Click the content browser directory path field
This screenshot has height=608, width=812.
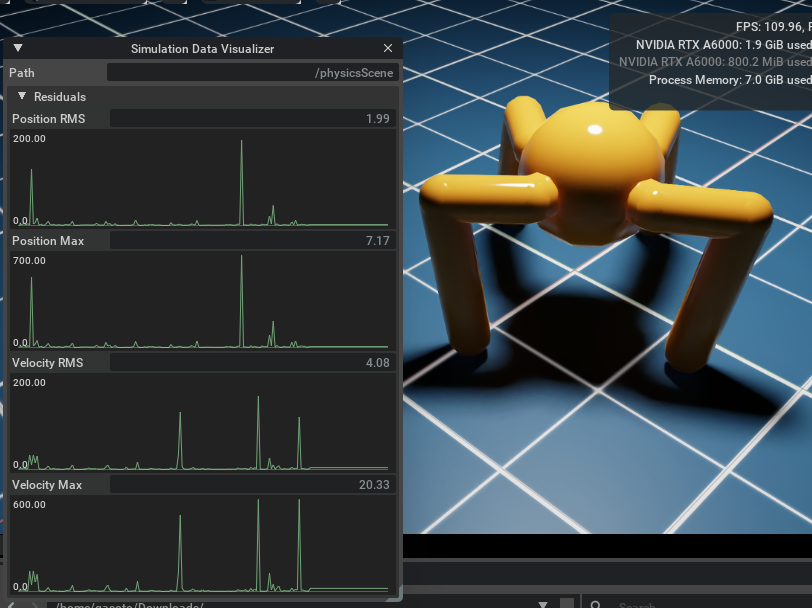[290, 604]
